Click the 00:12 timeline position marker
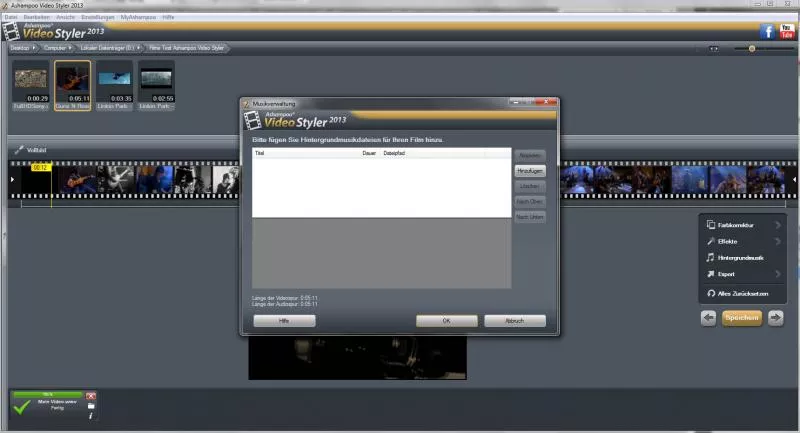 (41, 167)
